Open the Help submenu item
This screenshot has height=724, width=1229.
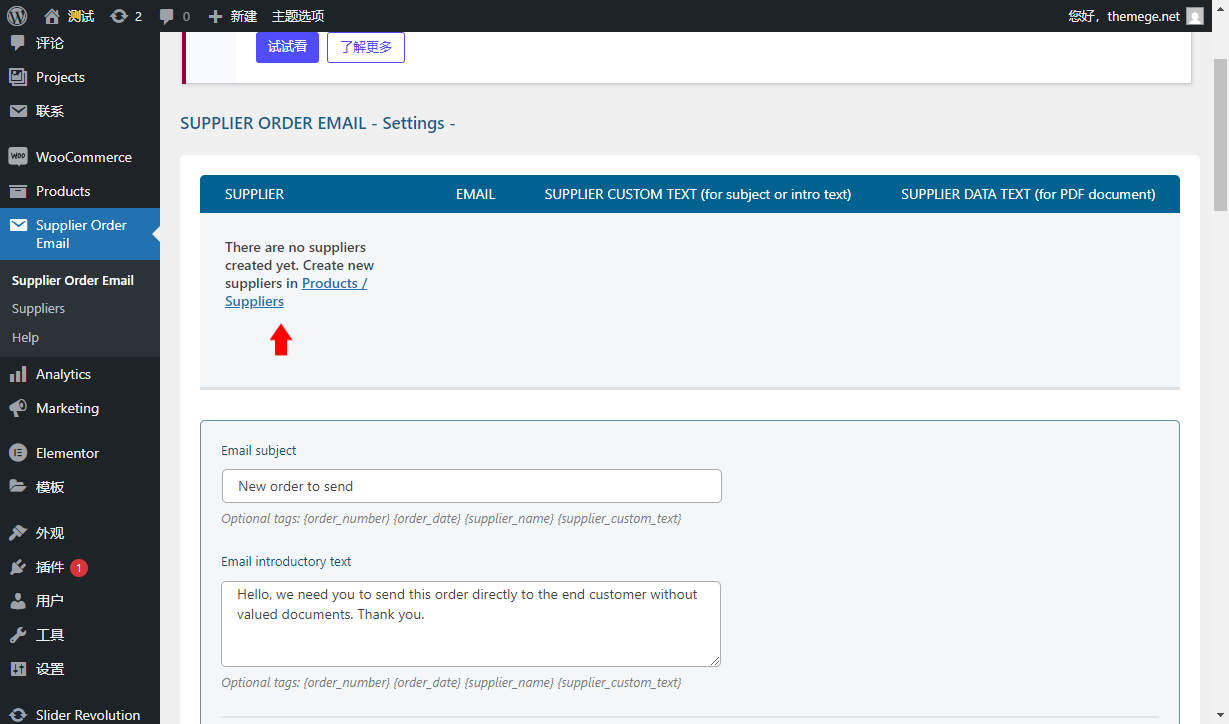[x=25, y=337]
